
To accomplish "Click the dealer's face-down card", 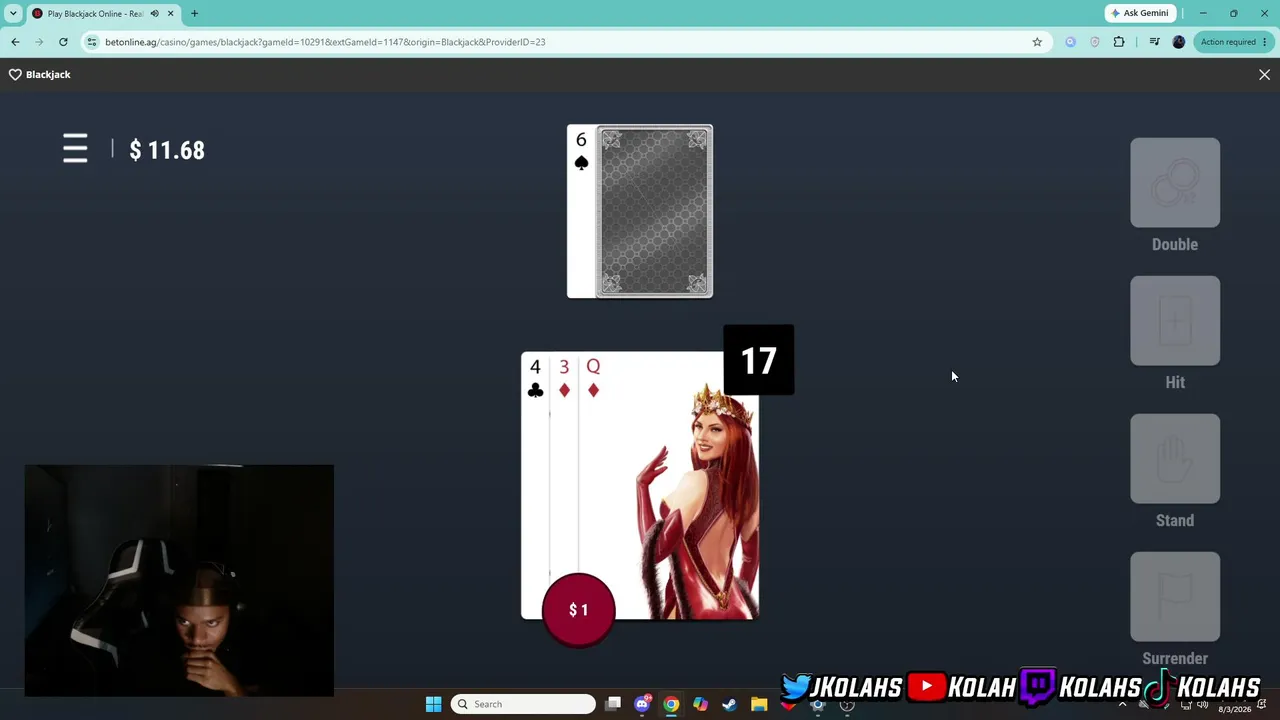I will coord(654,211).
